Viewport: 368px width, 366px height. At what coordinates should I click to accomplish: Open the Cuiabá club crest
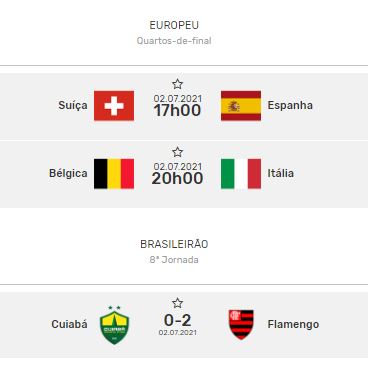pos(114,325)
